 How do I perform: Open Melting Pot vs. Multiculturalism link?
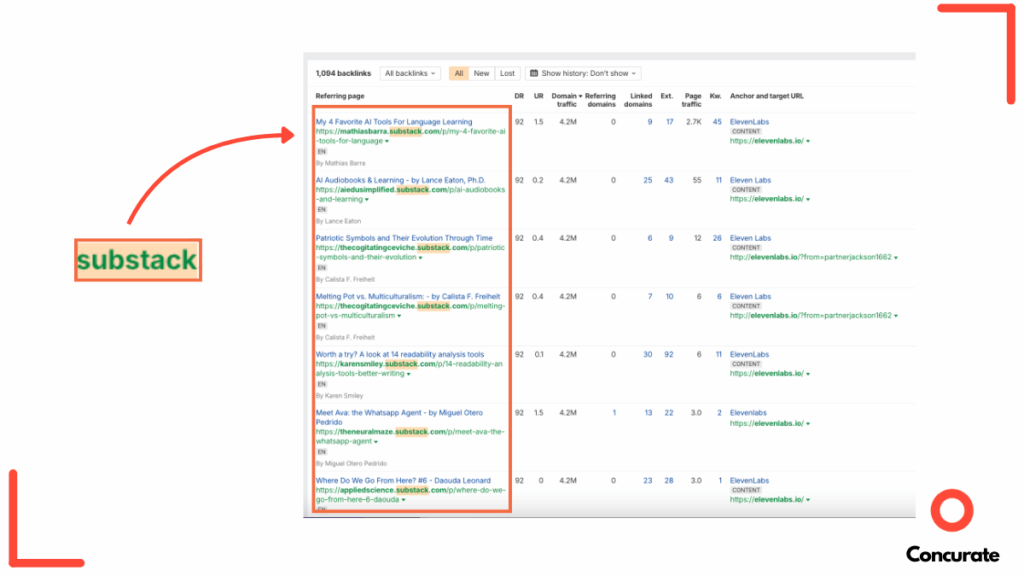(x=408, y=296)
